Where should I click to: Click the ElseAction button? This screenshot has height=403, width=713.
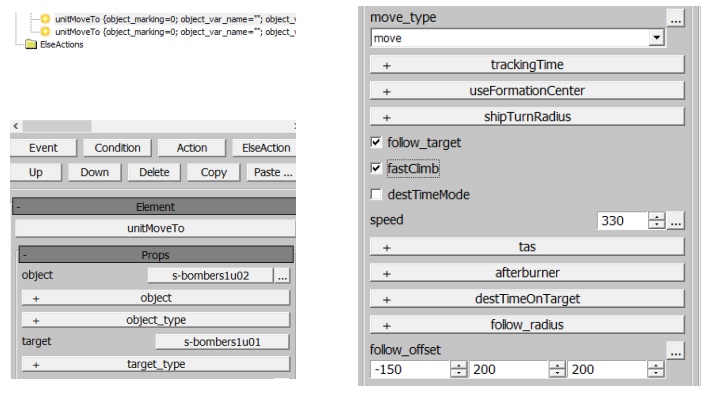click(x=265, y=148)
